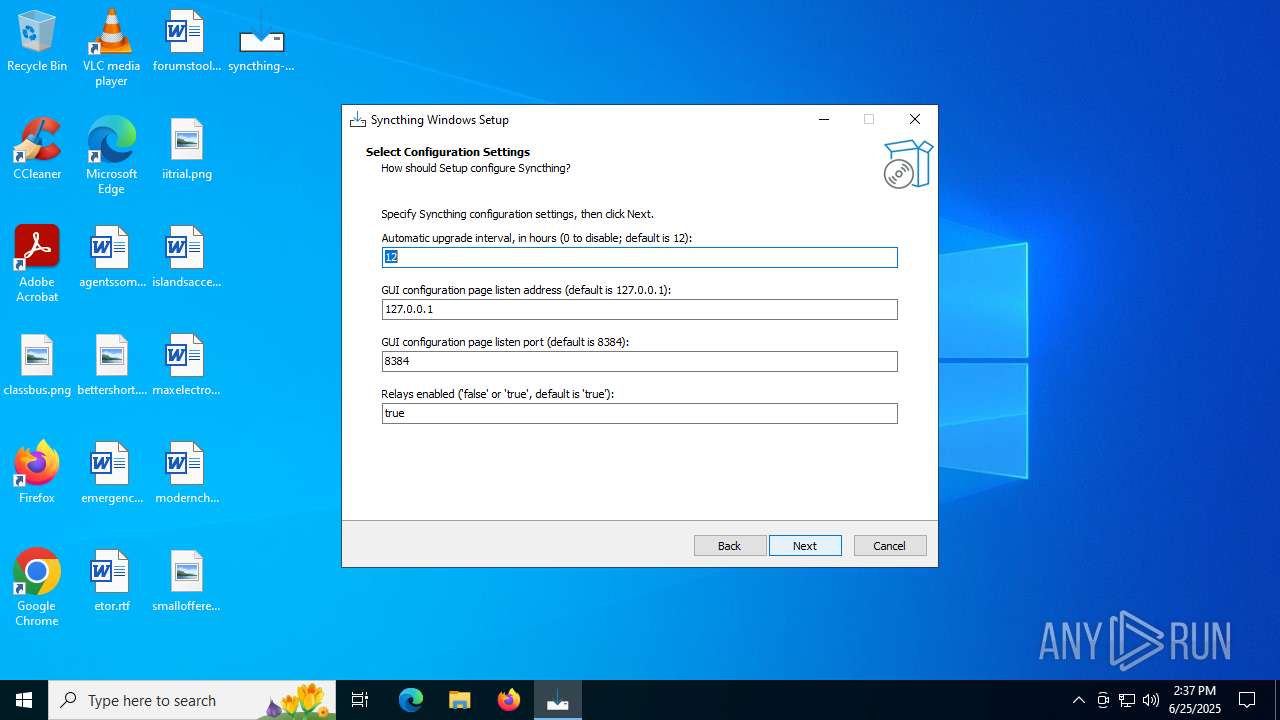
Task: Open Task View on the taskbar
Action: [360, 700]
